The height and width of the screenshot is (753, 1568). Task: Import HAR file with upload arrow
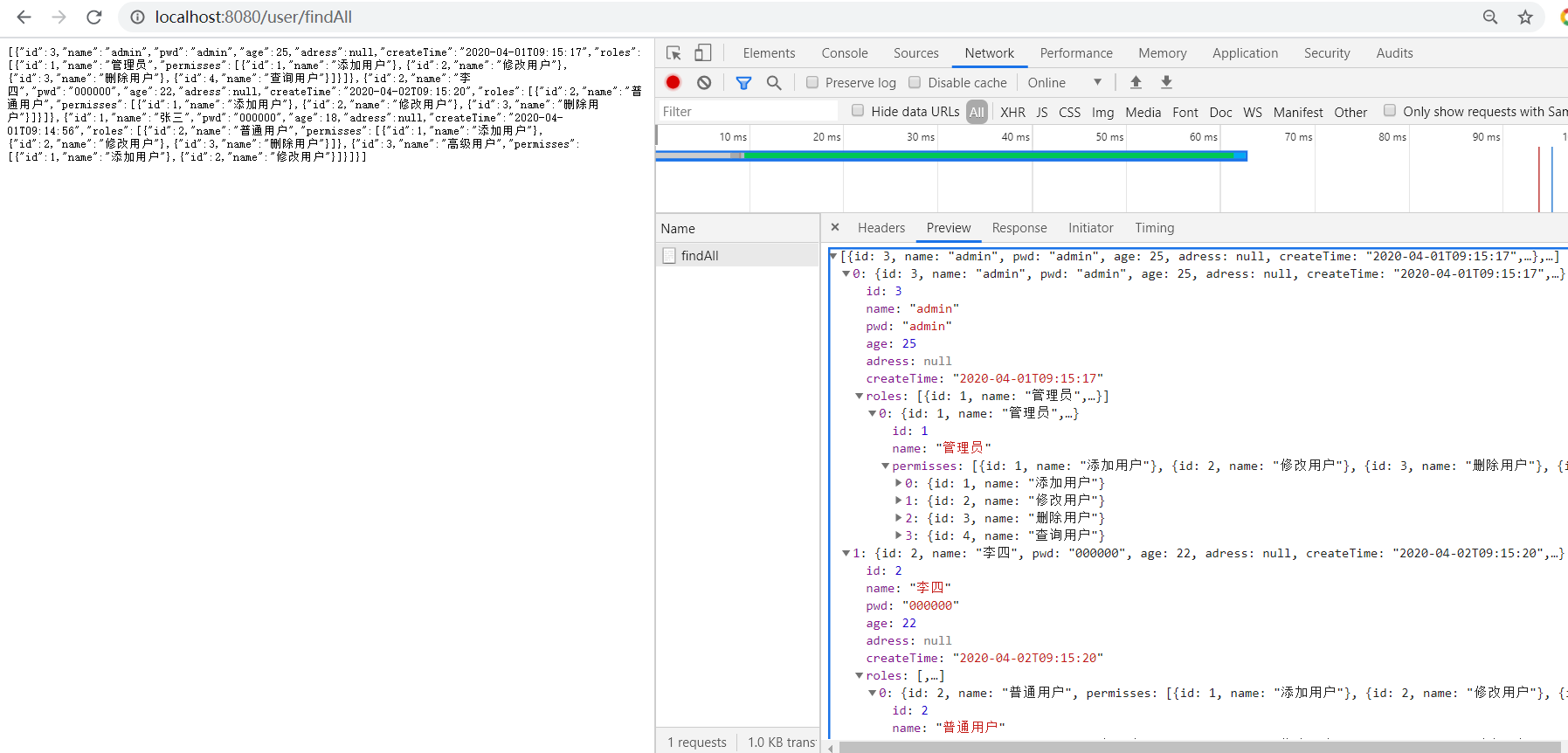[x=1136, y=82]
